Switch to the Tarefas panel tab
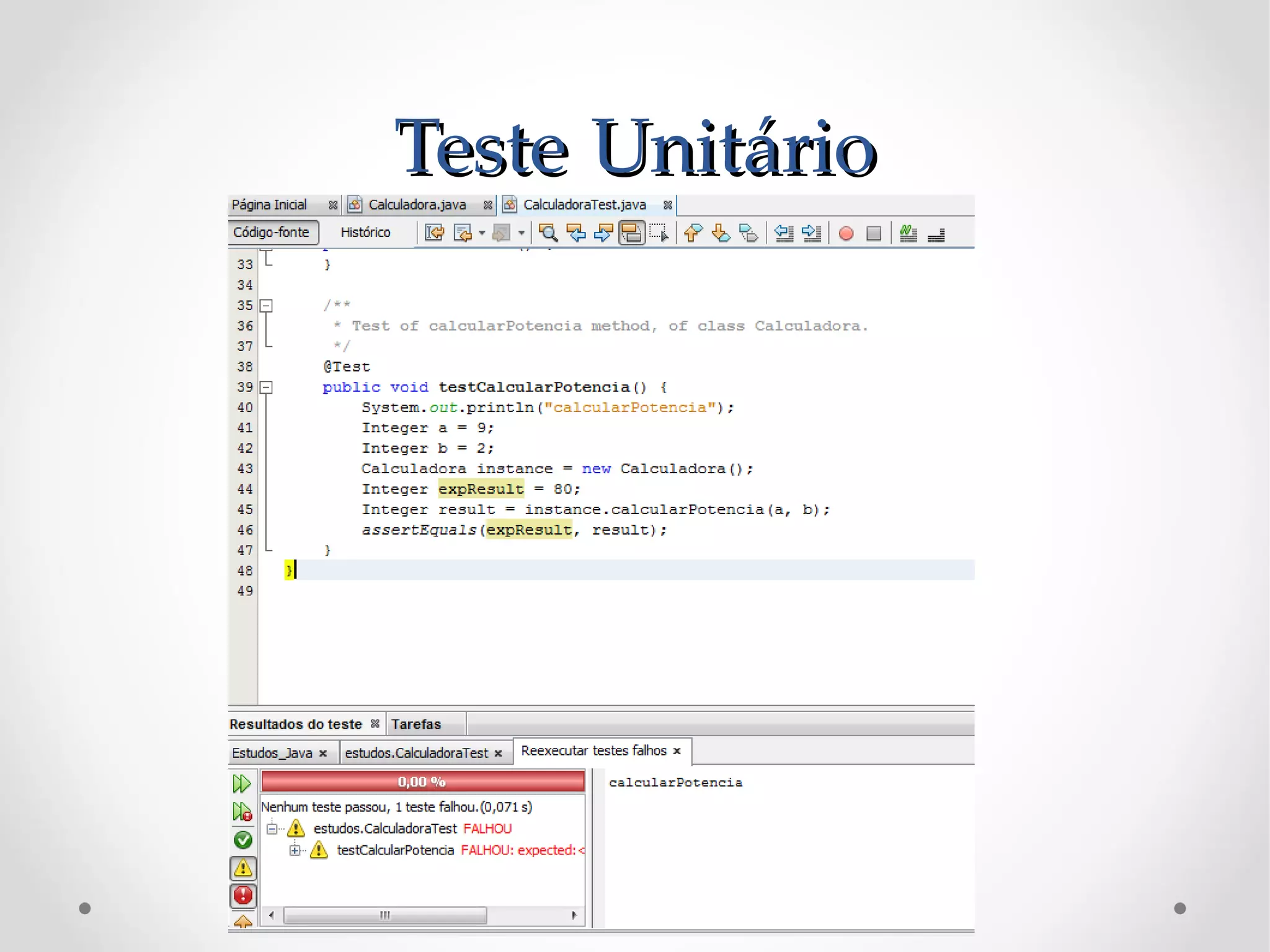 pos(416,724)
